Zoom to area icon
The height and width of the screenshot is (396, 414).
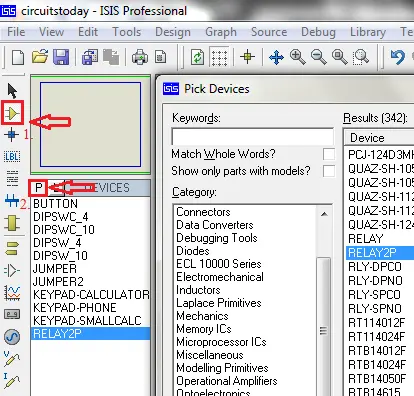(361, 57)
